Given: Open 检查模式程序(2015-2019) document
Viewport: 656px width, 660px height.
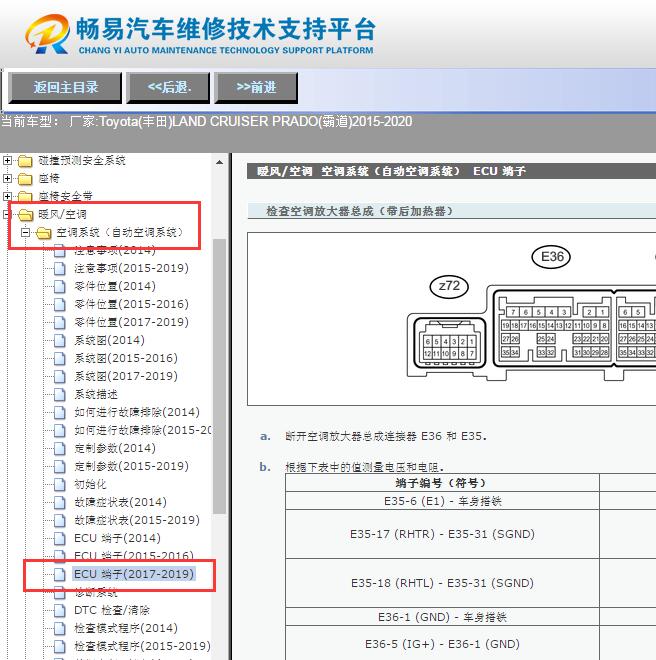Looking at the screenshot, I should point(142,646).
